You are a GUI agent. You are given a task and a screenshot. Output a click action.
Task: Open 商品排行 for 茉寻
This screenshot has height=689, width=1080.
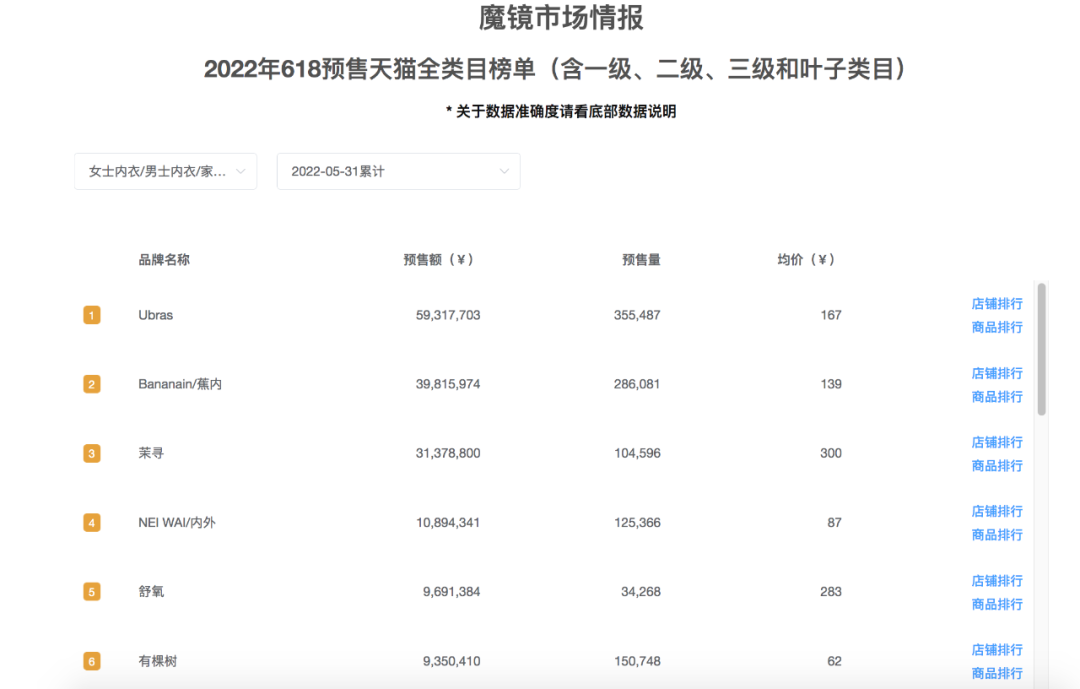click(997, 465)
